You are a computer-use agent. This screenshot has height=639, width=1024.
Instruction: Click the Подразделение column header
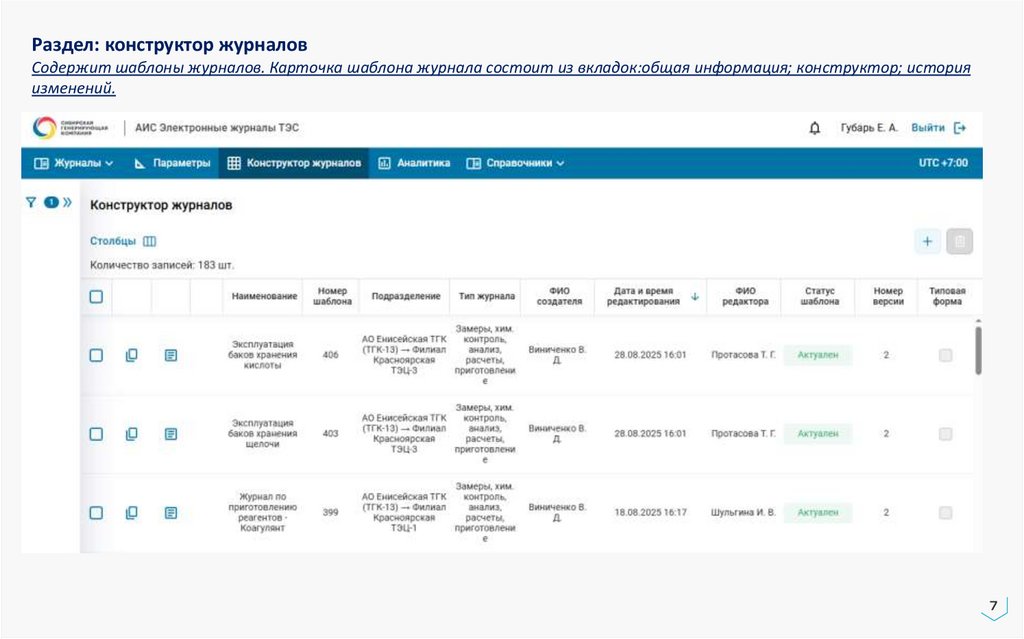point(406,297)
